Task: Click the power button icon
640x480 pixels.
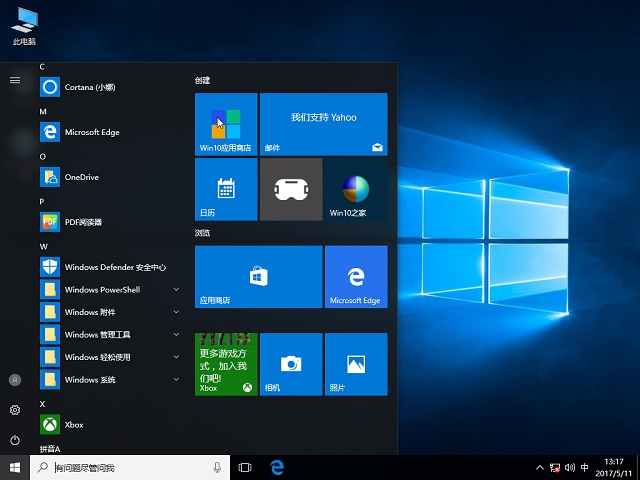Action: coord(15,440)
